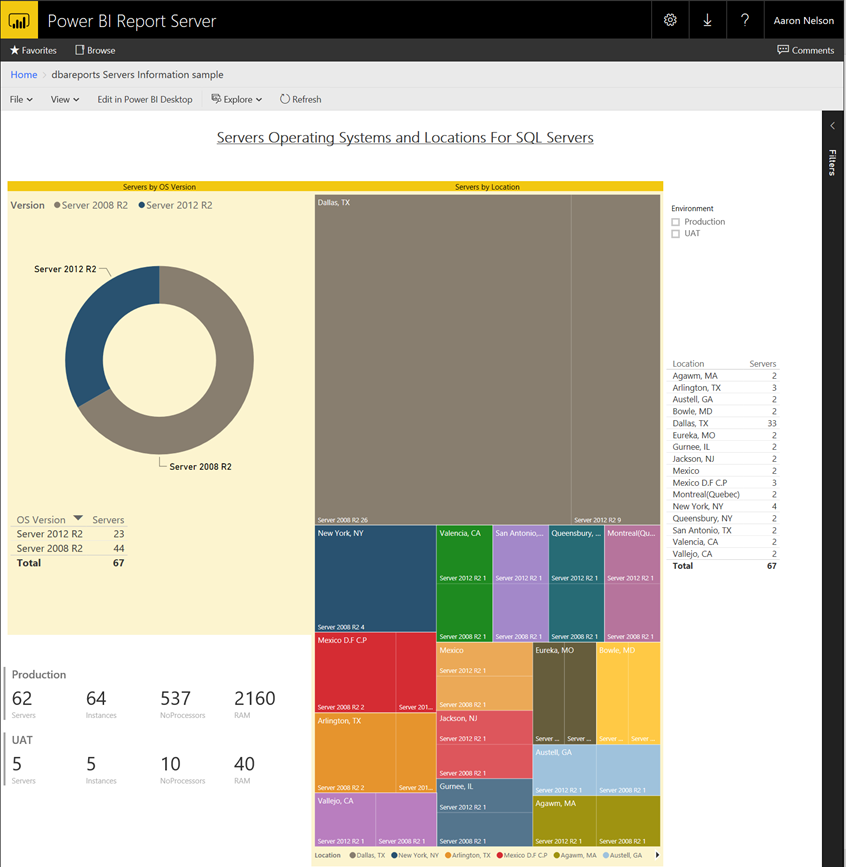Select Agawm, MA treemap tile

[597, 821]
